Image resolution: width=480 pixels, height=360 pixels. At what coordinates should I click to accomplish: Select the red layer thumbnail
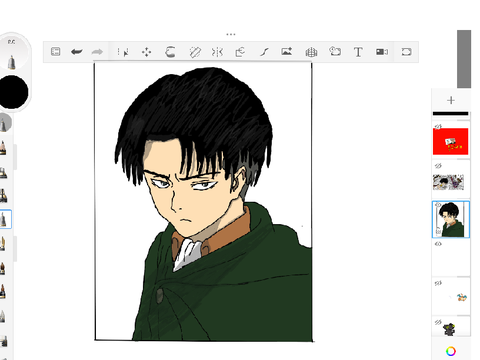(x=451, y=142)
